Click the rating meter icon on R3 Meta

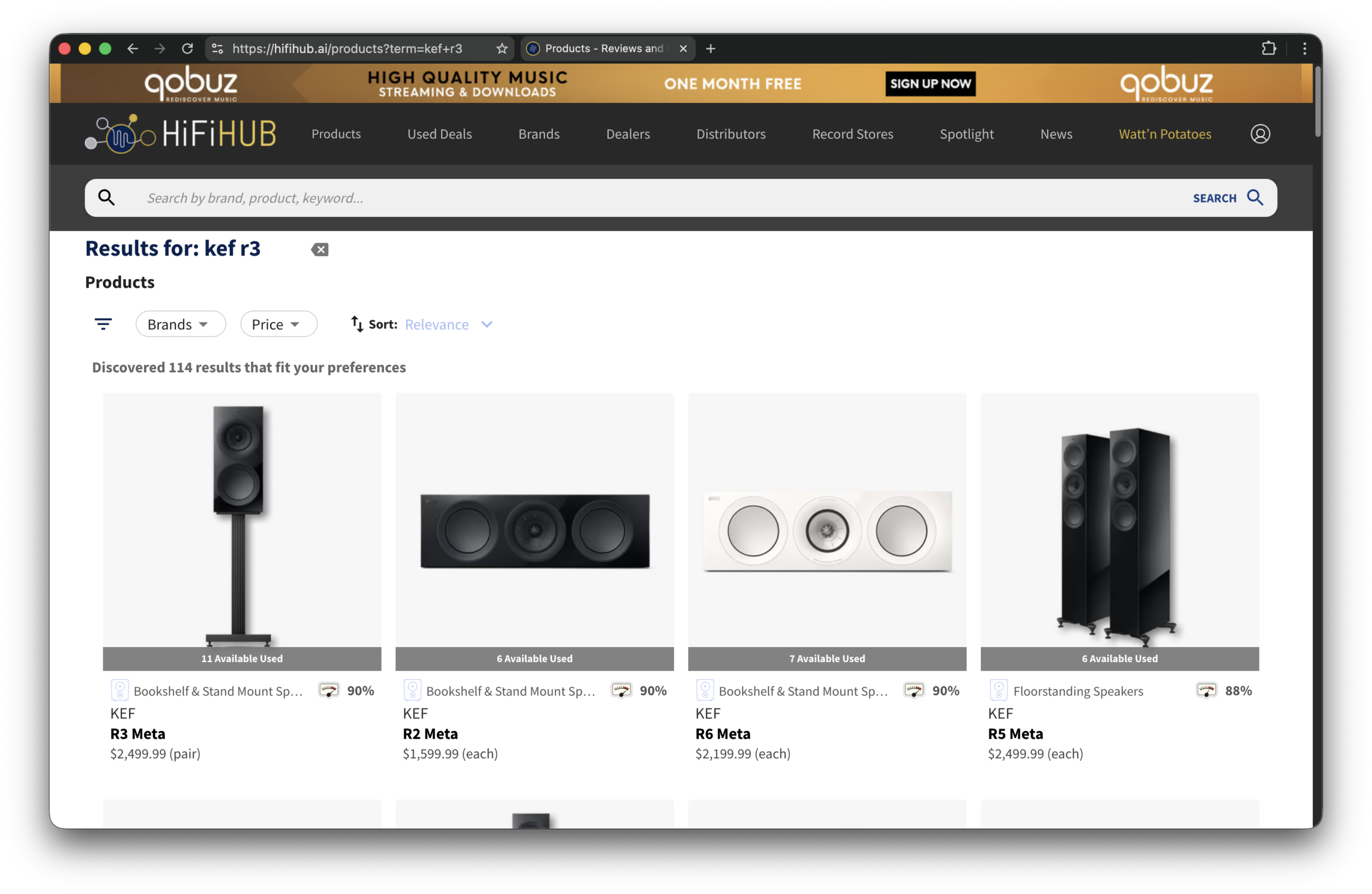pyautogui.click(x=329, y=690)
